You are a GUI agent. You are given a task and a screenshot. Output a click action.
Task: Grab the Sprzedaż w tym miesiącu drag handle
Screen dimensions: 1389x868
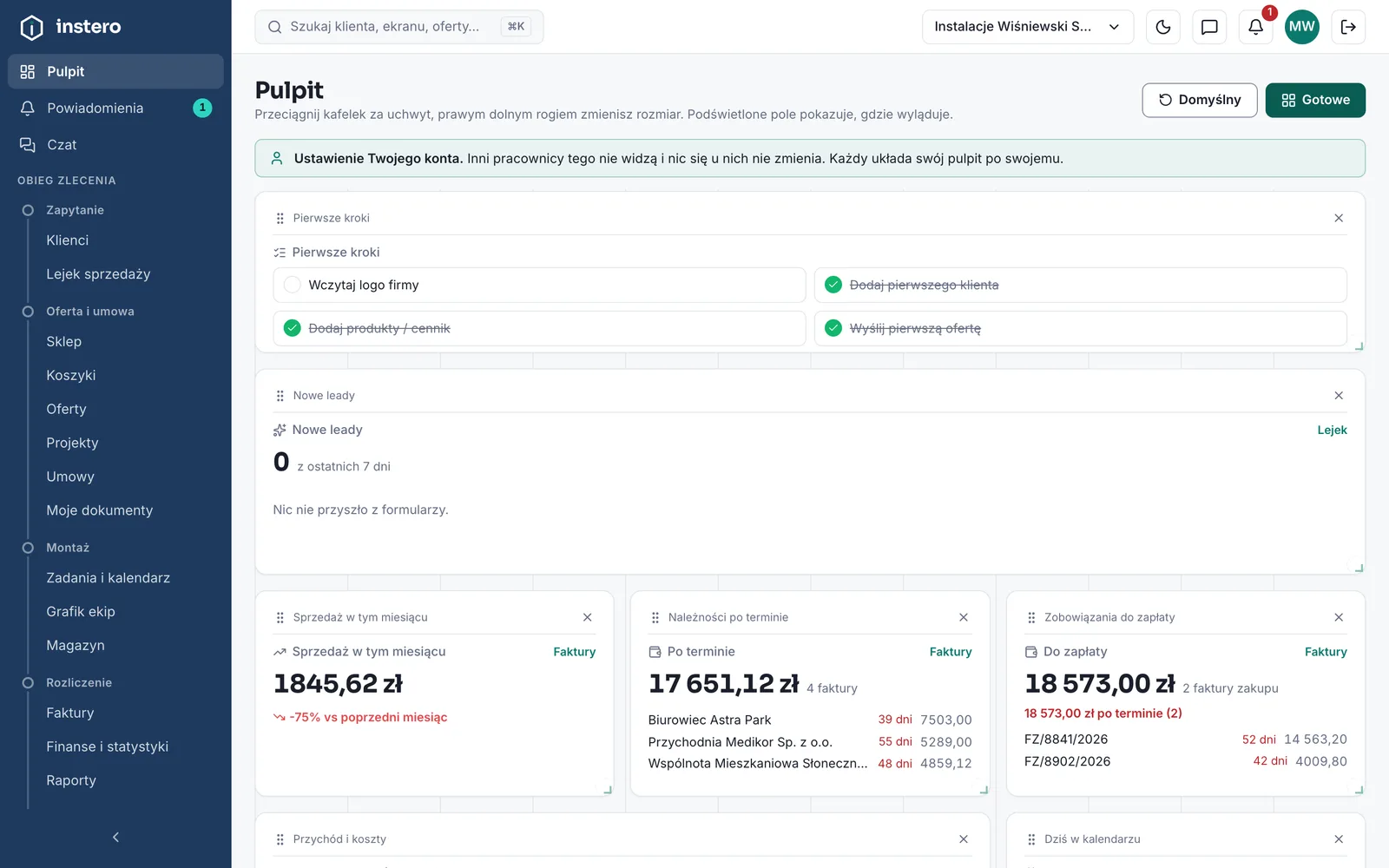click(280, 618)
